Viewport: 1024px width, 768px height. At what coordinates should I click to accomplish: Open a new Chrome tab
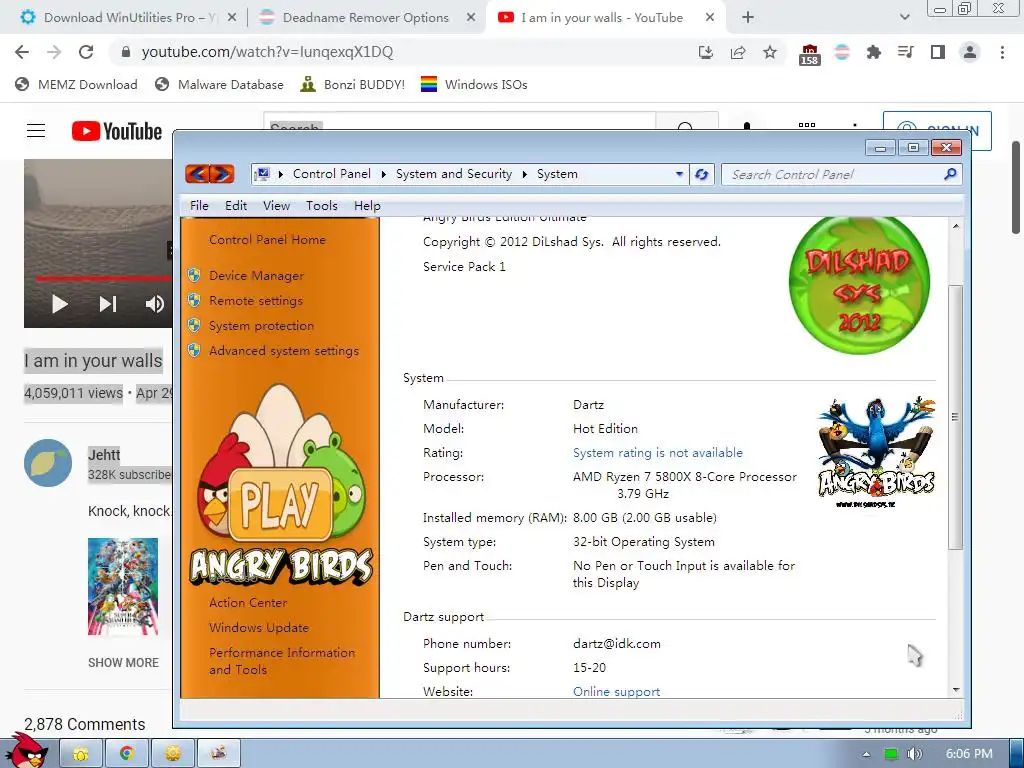[x=748, y=18]
